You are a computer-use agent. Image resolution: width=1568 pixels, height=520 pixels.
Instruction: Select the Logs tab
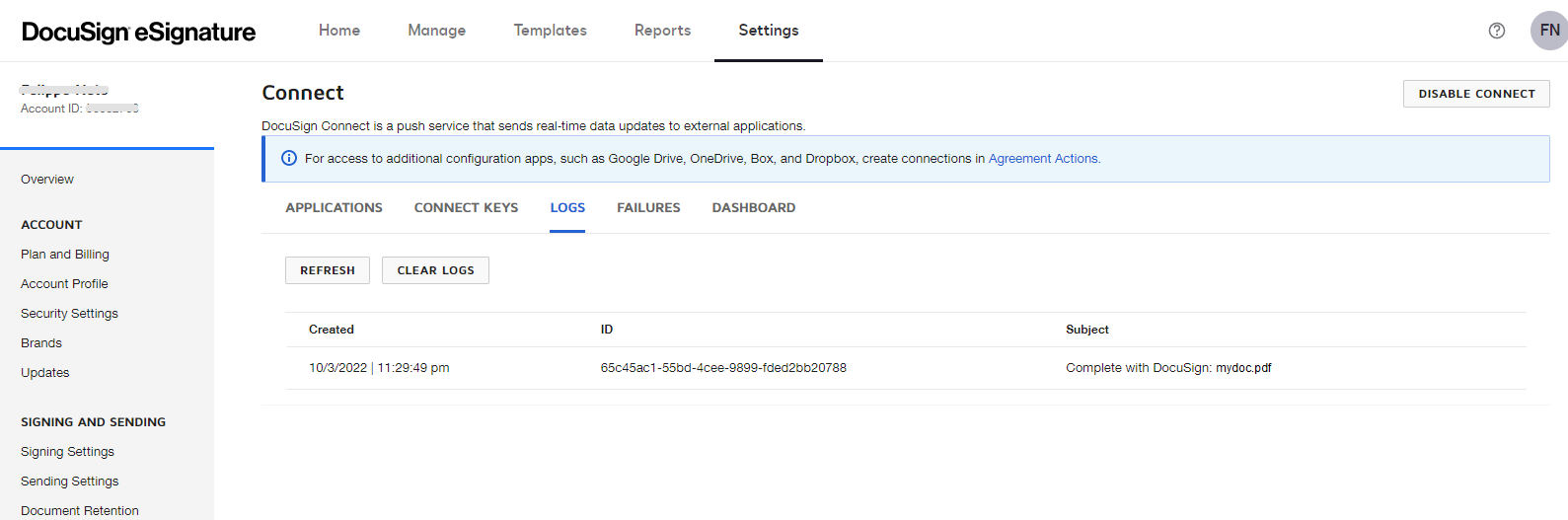(x=567, y=207)
